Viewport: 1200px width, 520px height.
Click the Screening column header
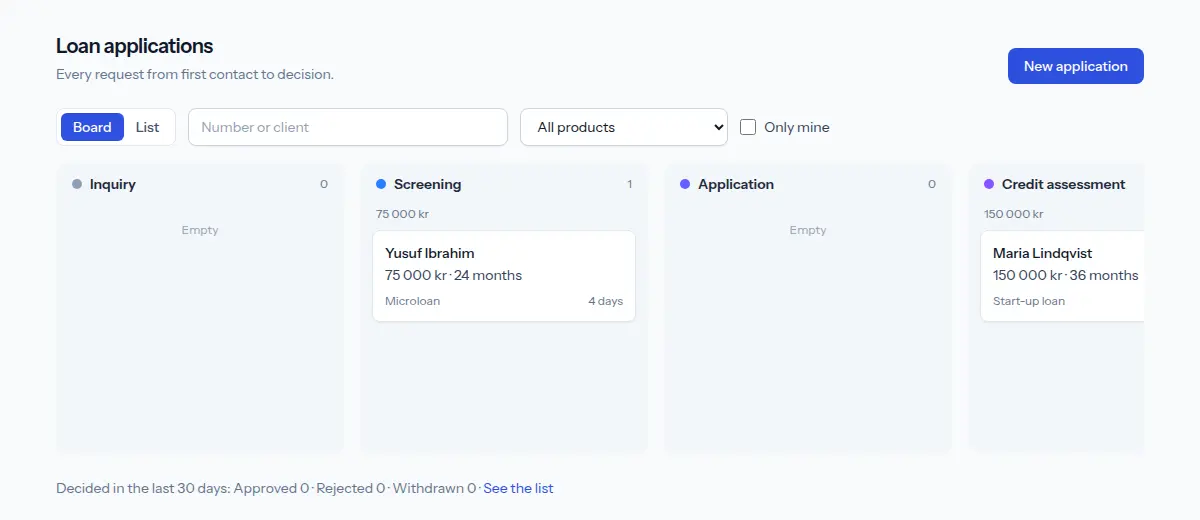coord(427,184)
